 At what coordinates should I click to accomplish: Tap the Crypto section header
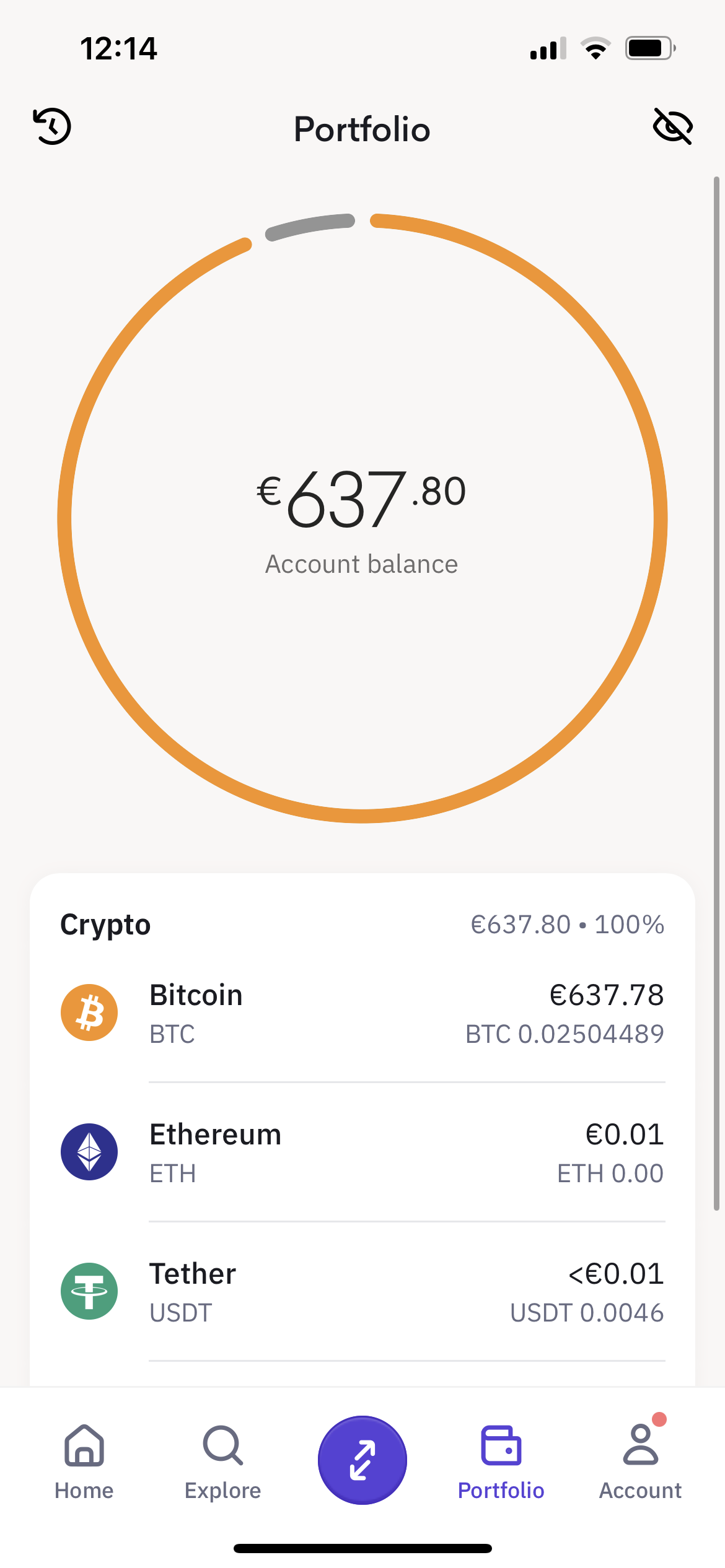pos(105,925)
